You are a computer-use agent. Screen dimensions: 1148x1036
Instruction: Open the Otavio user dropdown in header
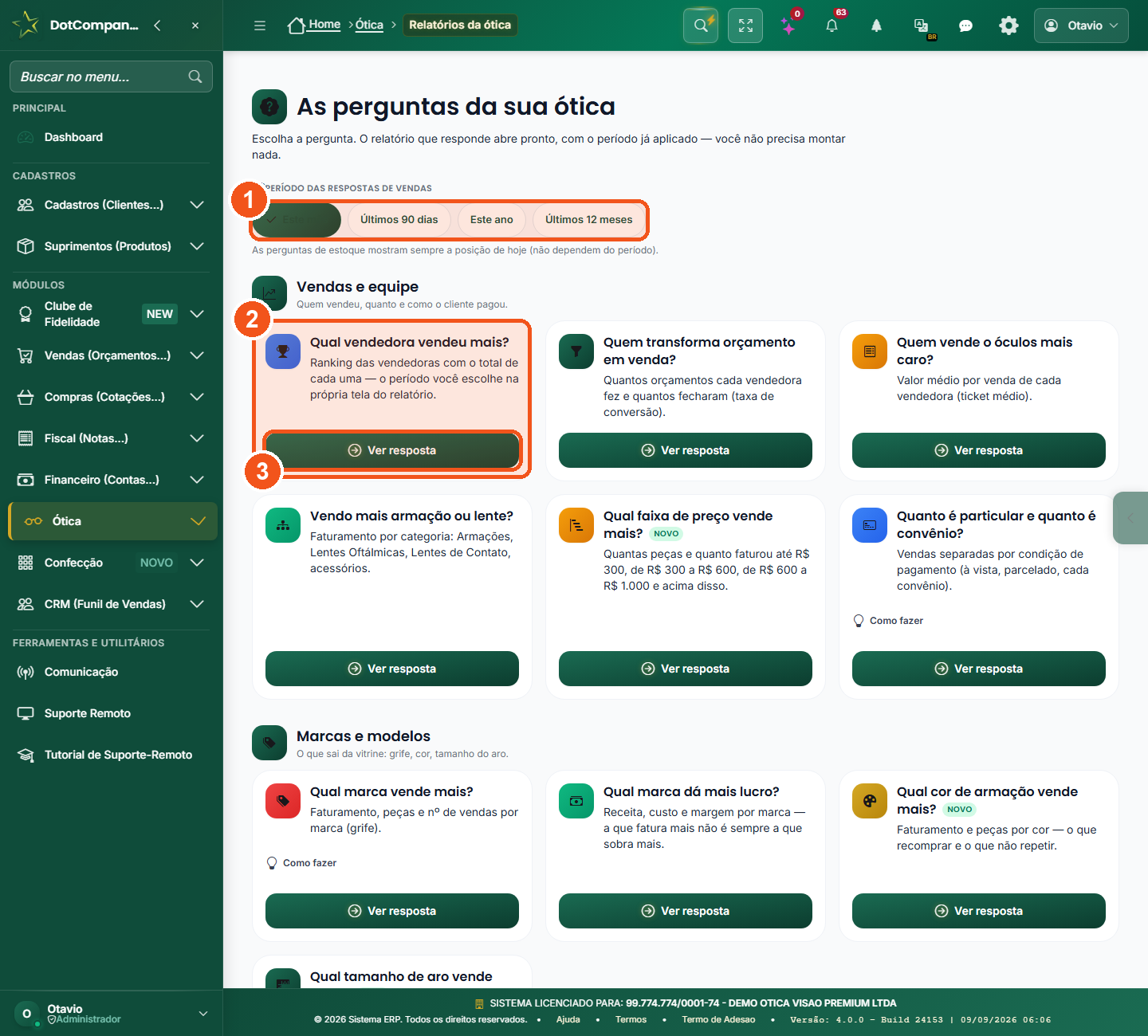coord(1081,26)
